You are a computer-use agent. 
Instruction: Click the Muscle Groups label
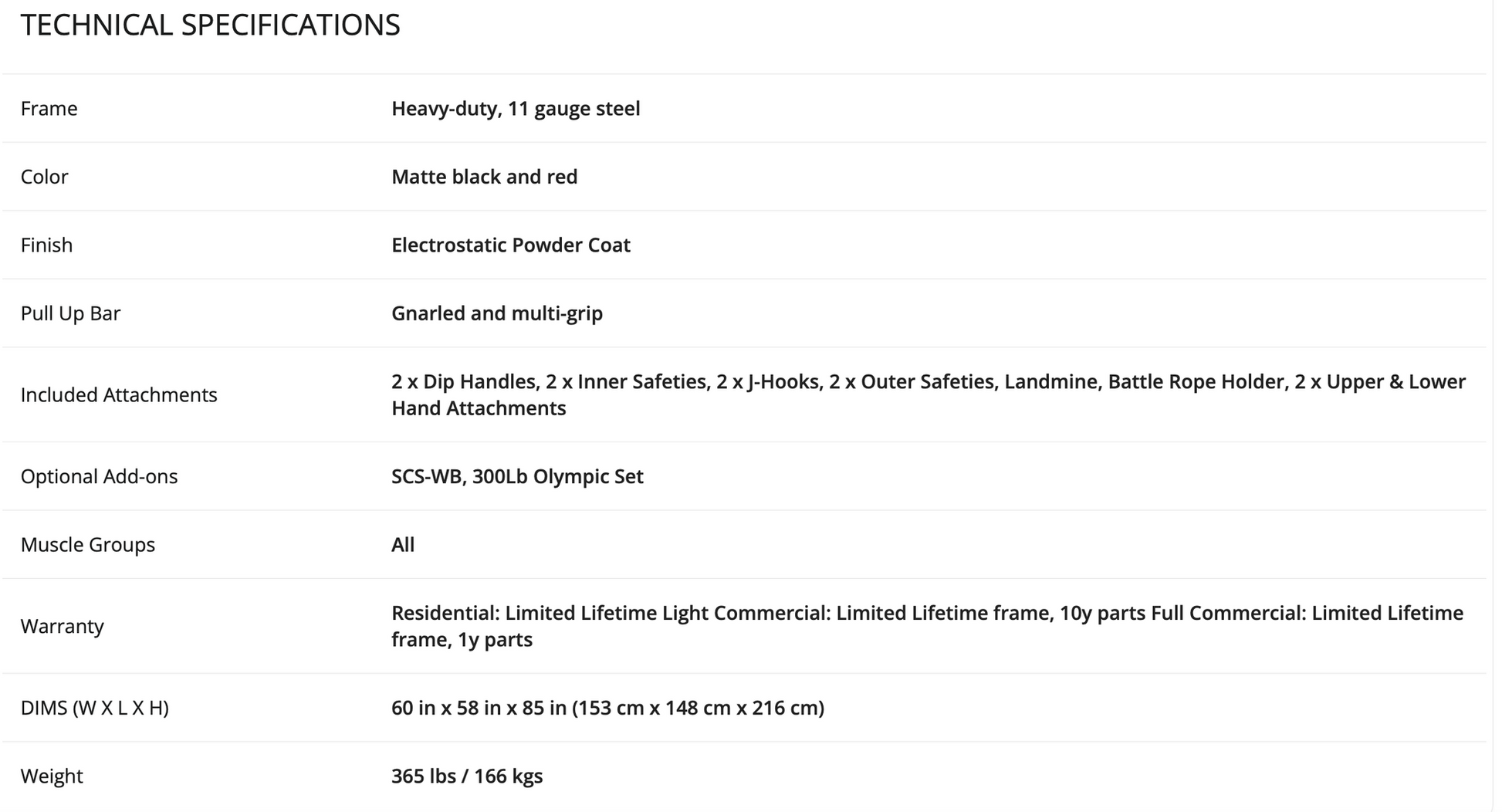[87, 545]
